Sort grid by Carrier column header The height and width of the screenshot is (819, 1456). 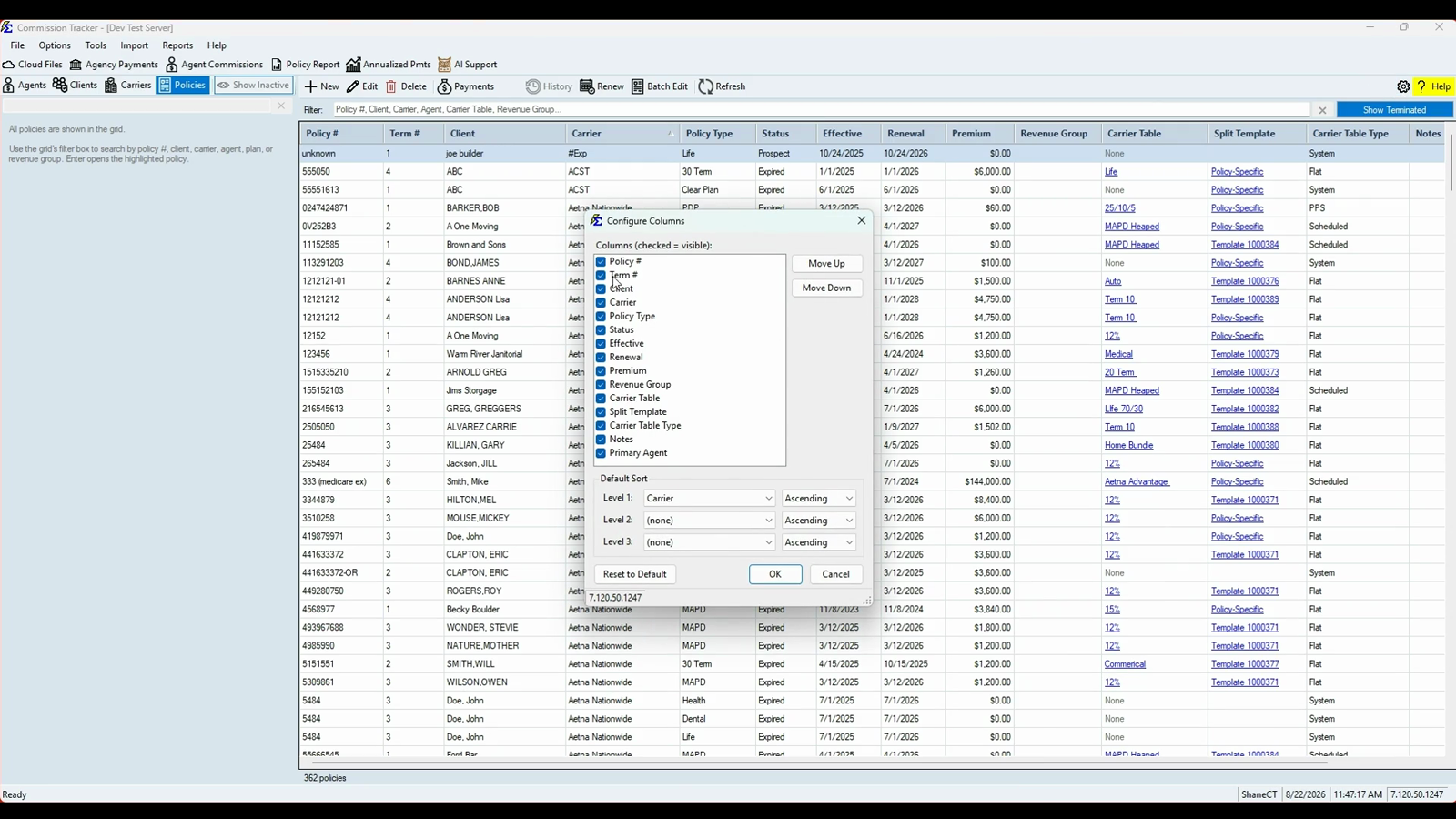622,134
